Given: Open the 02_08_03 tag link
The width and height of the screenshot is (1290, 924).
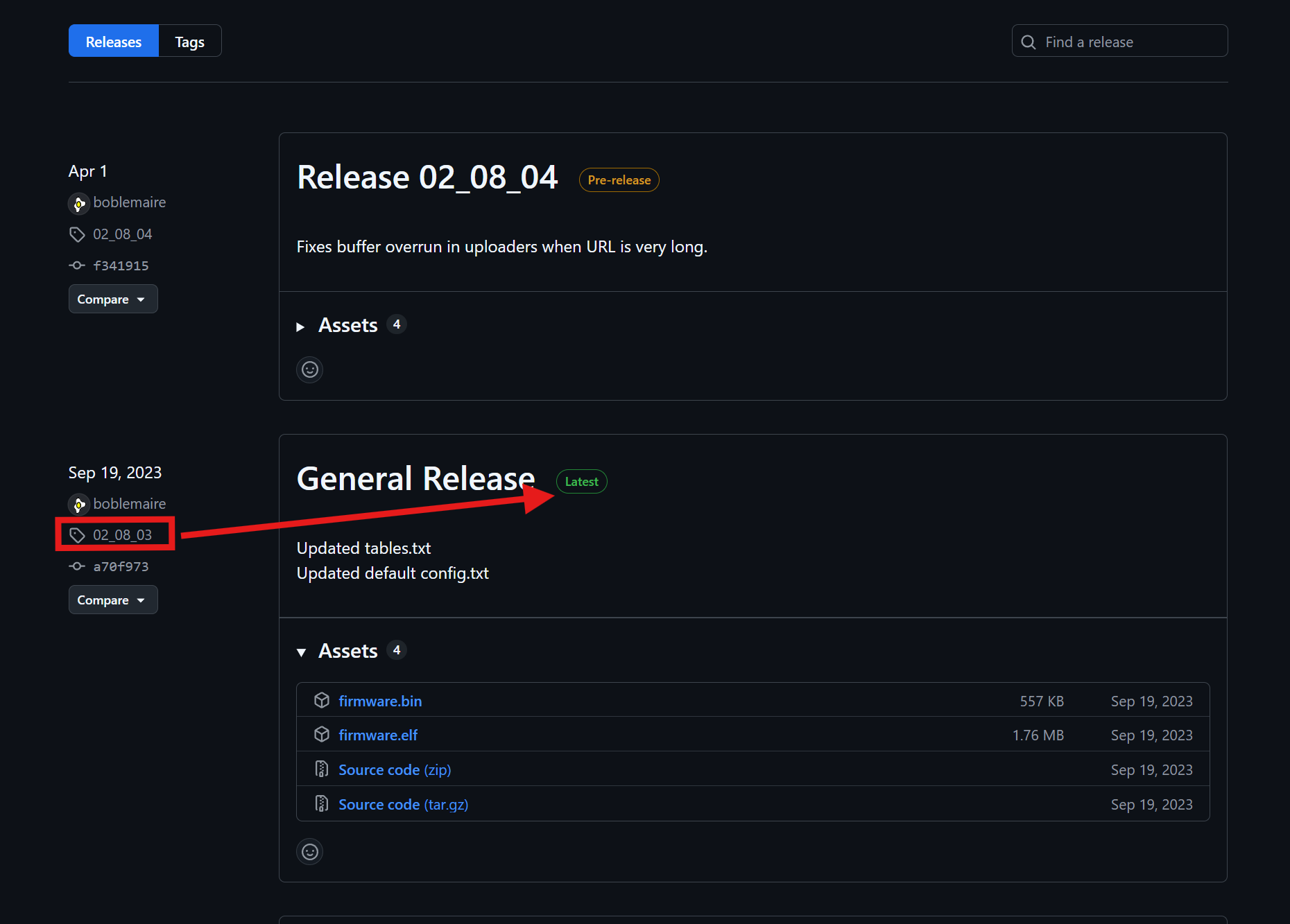Looking at the screenshot, I should click(122, 535).
